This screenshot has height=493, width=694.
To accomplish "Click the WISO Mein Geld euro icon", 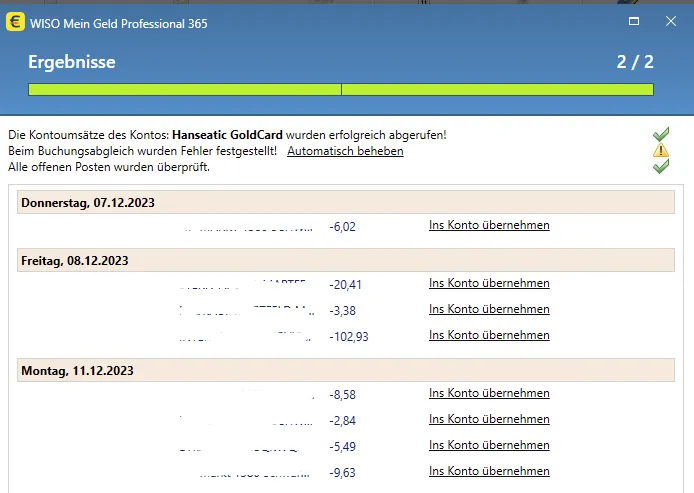I will [x=16, y=22].
